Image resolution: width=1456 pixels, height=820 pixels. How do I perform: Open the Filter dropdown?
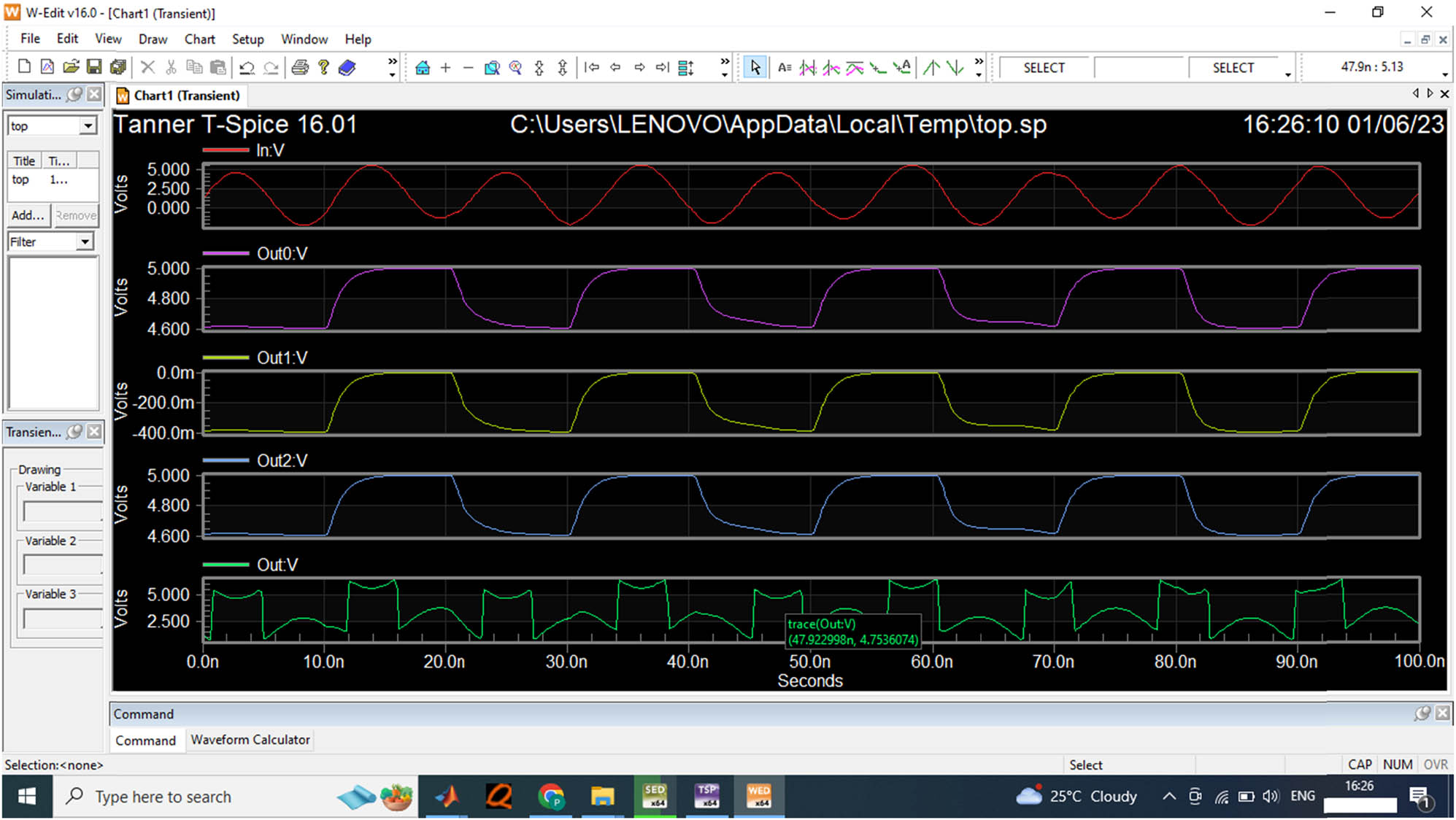tap(85, 241)
